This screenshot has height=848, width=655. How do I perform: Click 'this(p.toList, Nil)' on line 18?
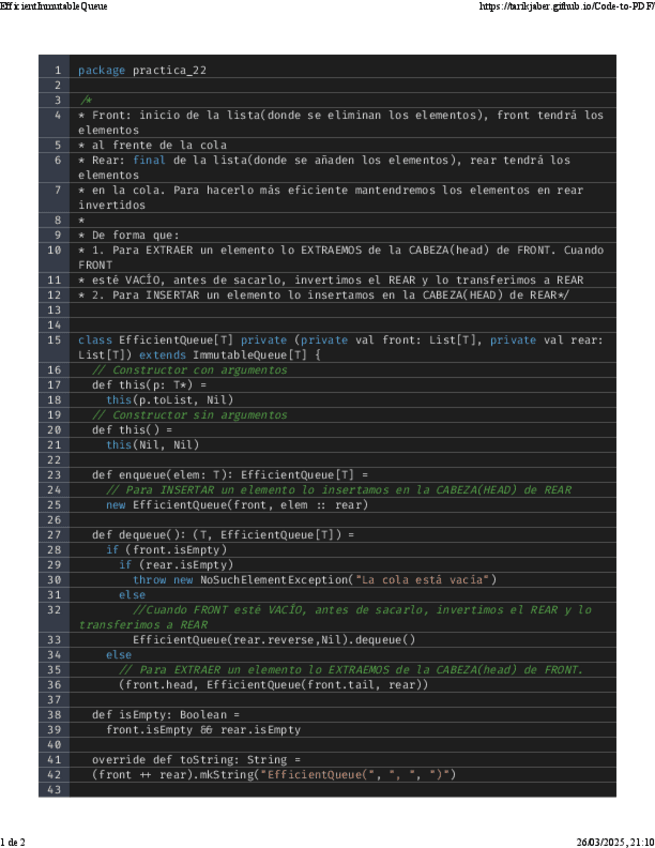pos(170,400)
